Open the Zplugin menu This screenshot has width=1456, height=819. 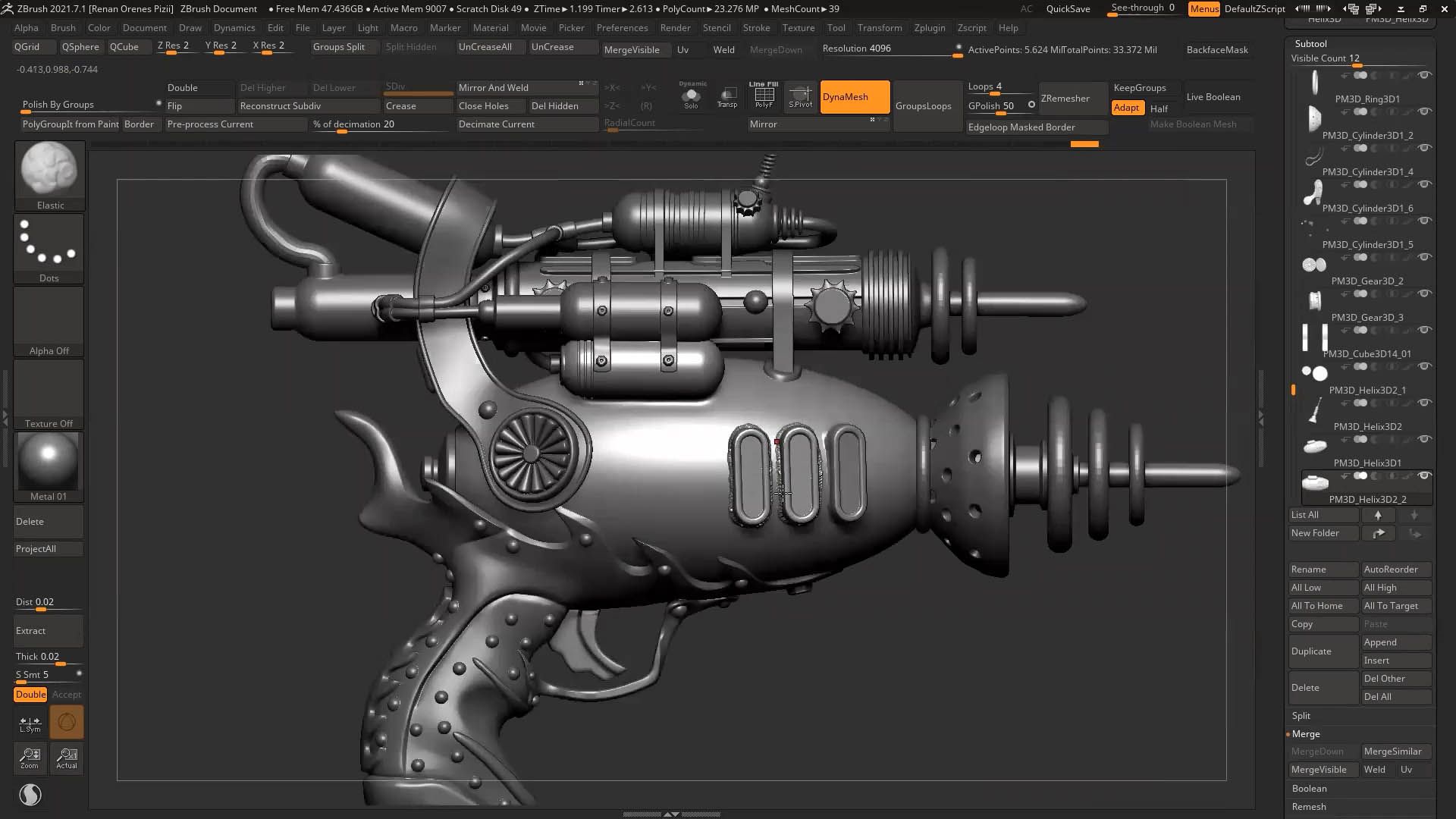(x=930, y=28)
